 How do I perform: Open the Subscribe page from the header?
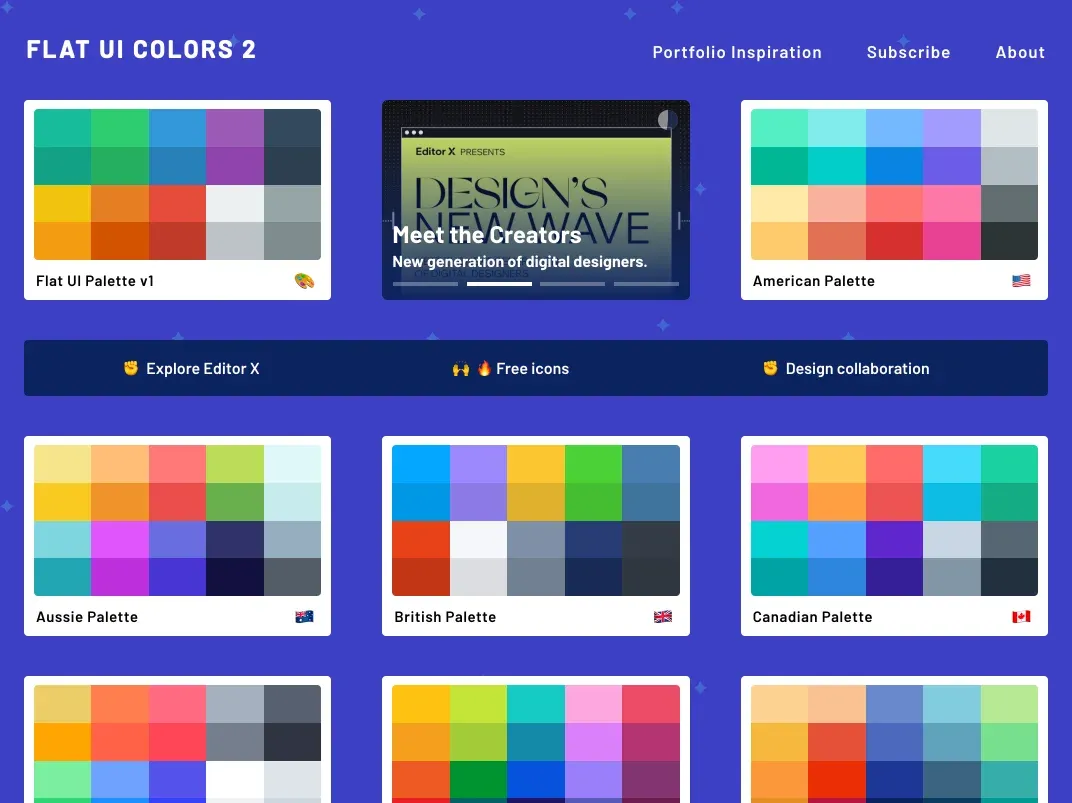point(908,52)
